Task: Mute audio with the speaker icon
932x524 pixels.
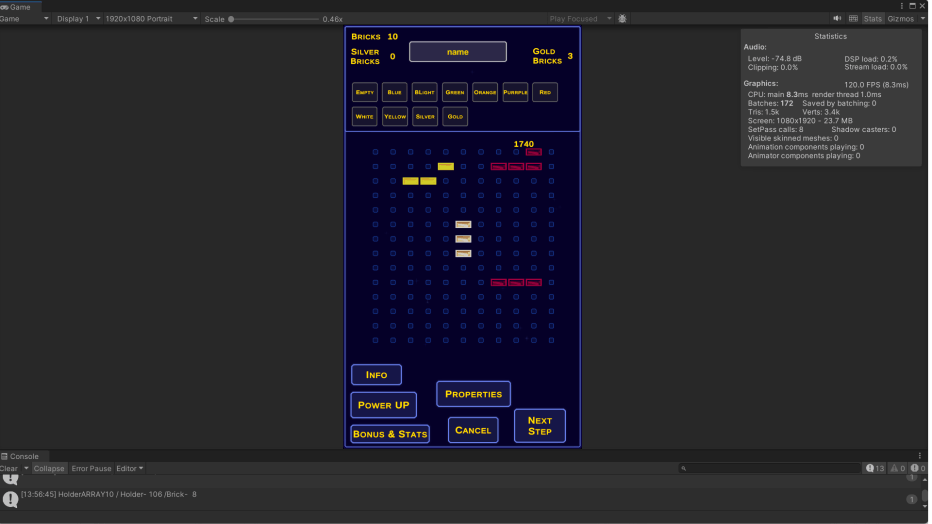Action: (837, 19)
